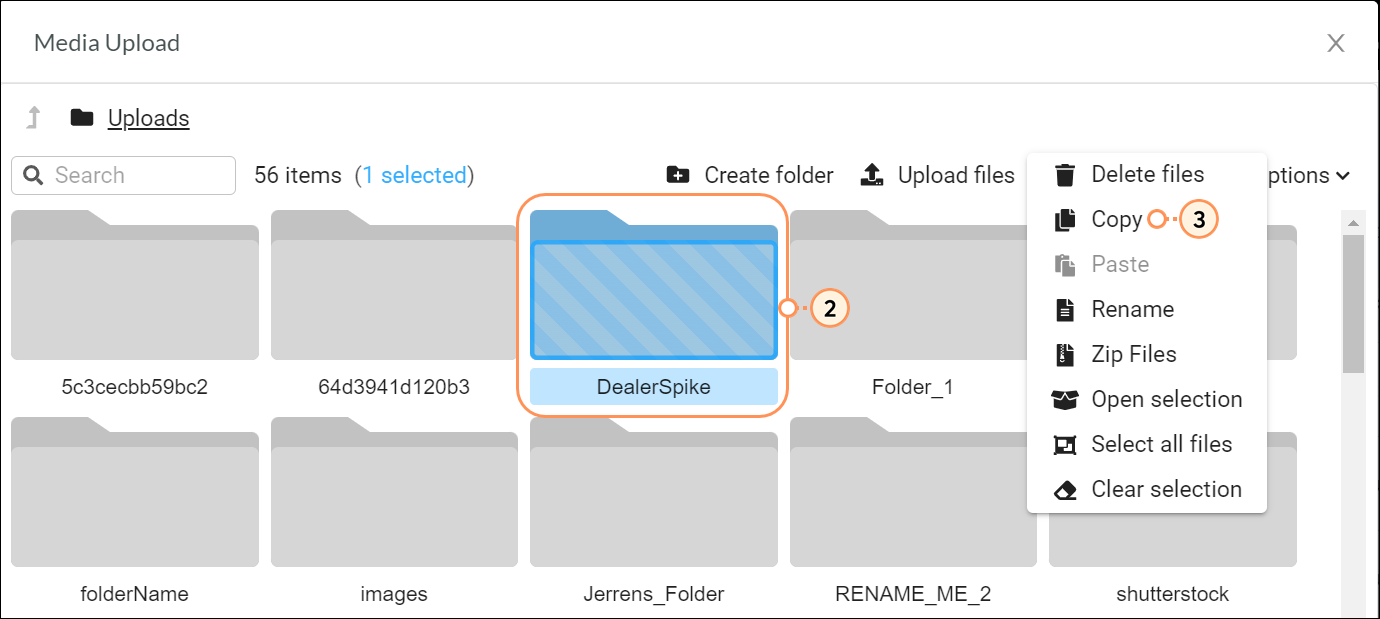Click the Create folder button
This screenshot has height=619, width=1380.
click(750, 175)
